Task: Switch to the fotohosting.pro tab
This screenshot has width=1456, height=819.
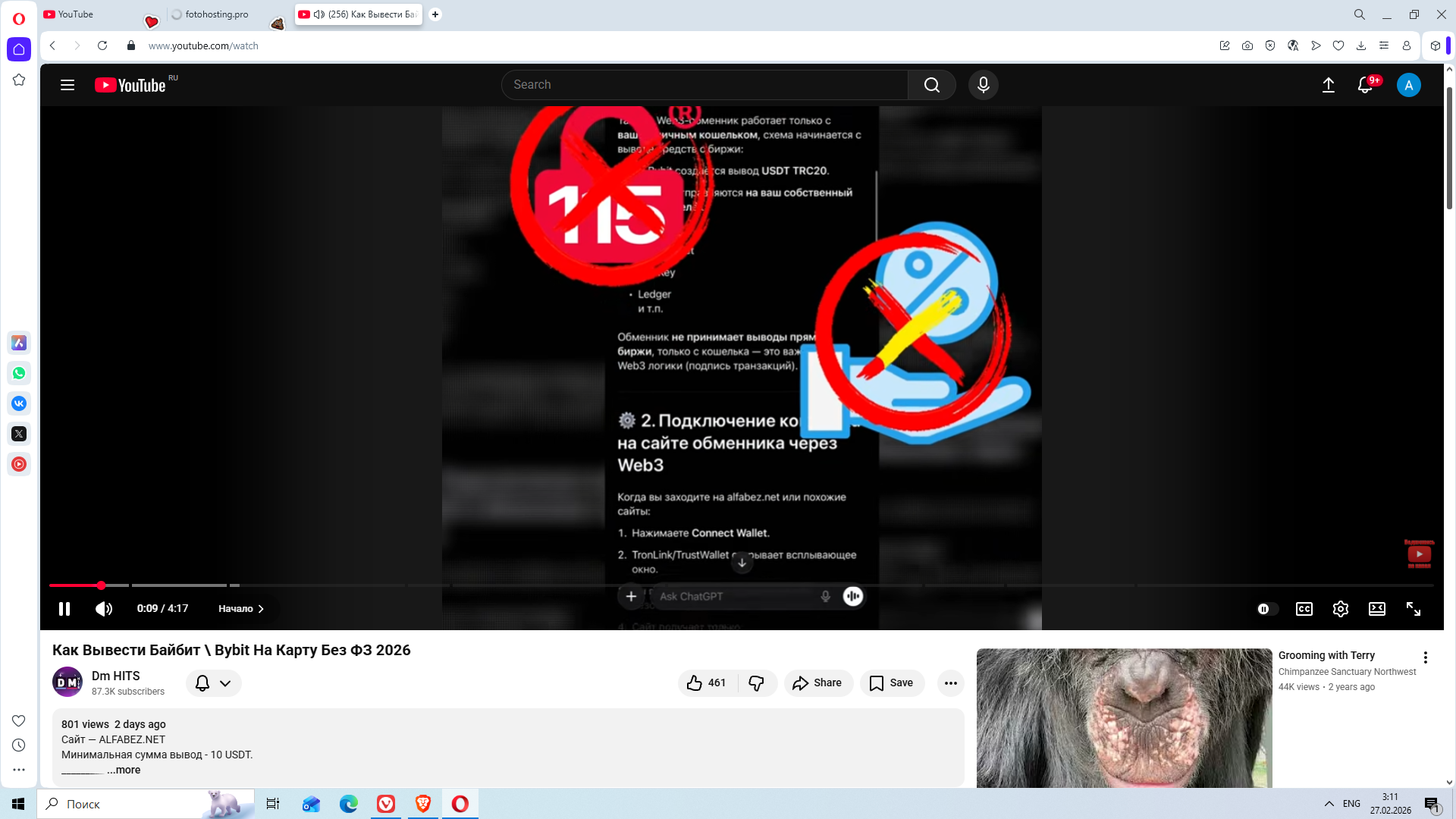Action: pyautogui.click(x=216, y=14)
